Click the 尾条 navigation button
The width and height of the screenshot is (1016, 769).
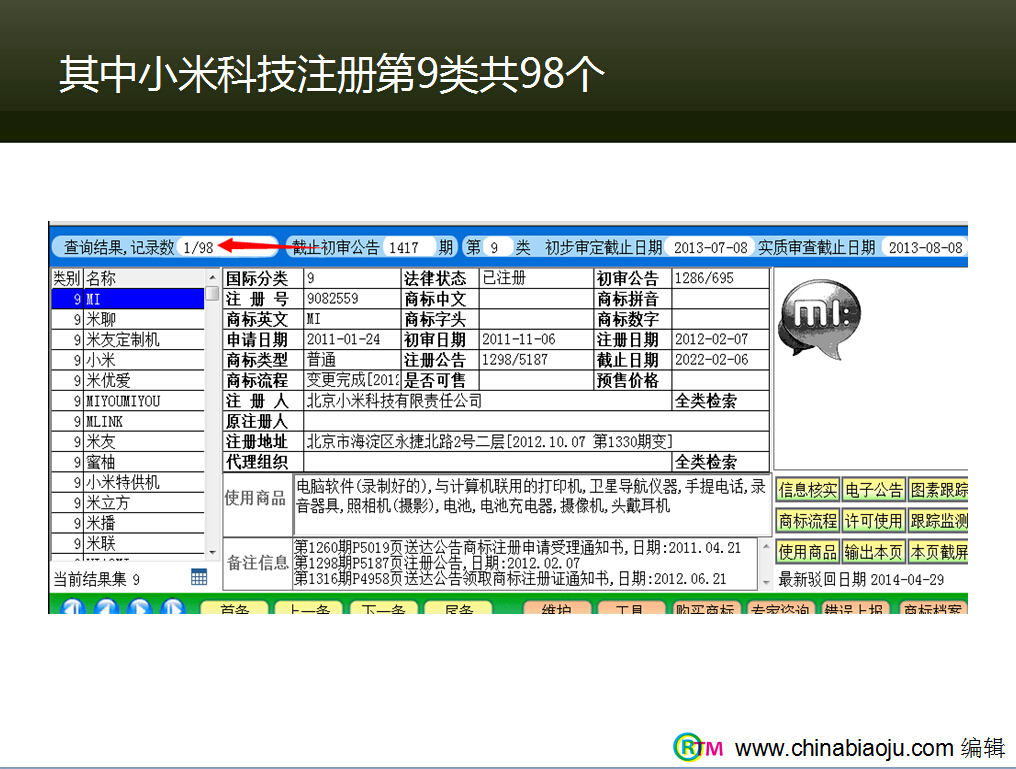click(458, 608)
